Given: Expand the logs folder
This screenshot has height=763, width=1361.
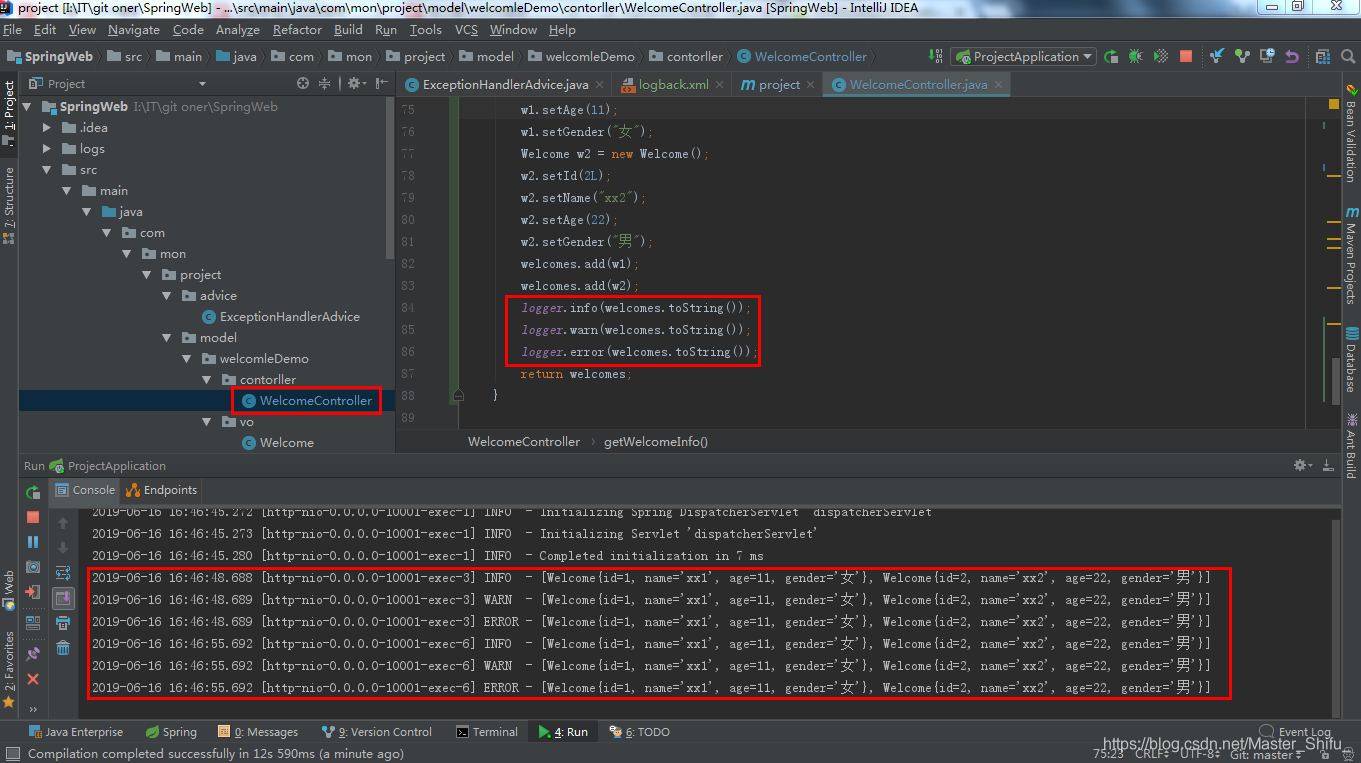Looking at the screenshot, I should click(x=47, y=149).
